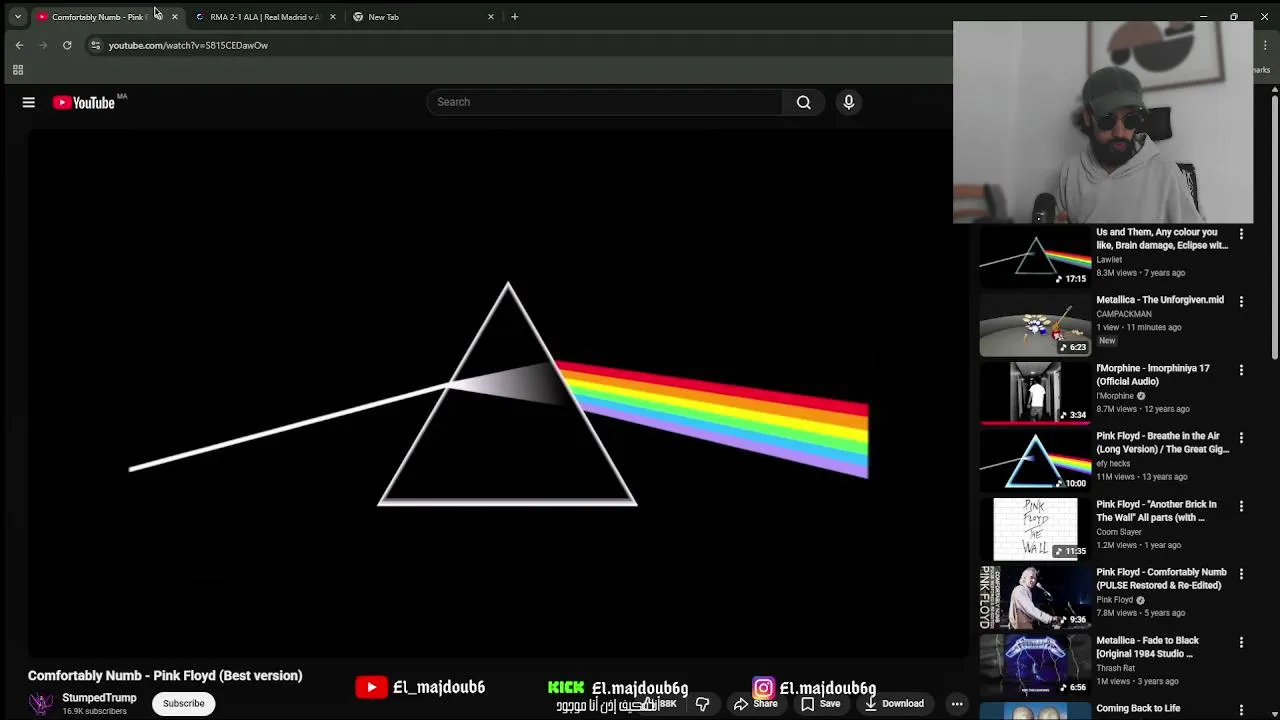
Task: Open options for Fade to Black video
Action: 1241,642
